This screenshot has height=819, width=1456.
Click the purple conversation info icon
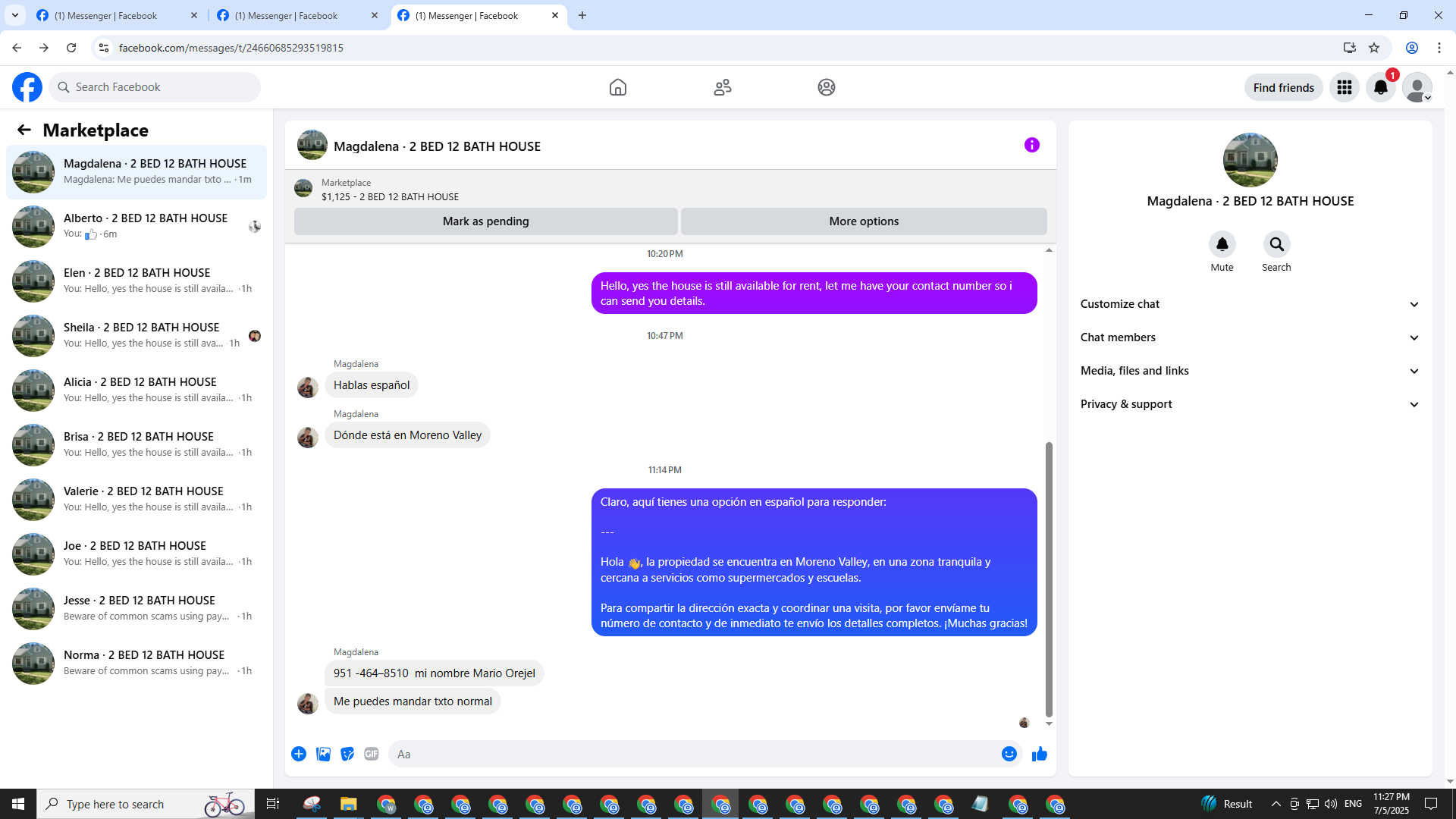click(x=1031, y=145)
